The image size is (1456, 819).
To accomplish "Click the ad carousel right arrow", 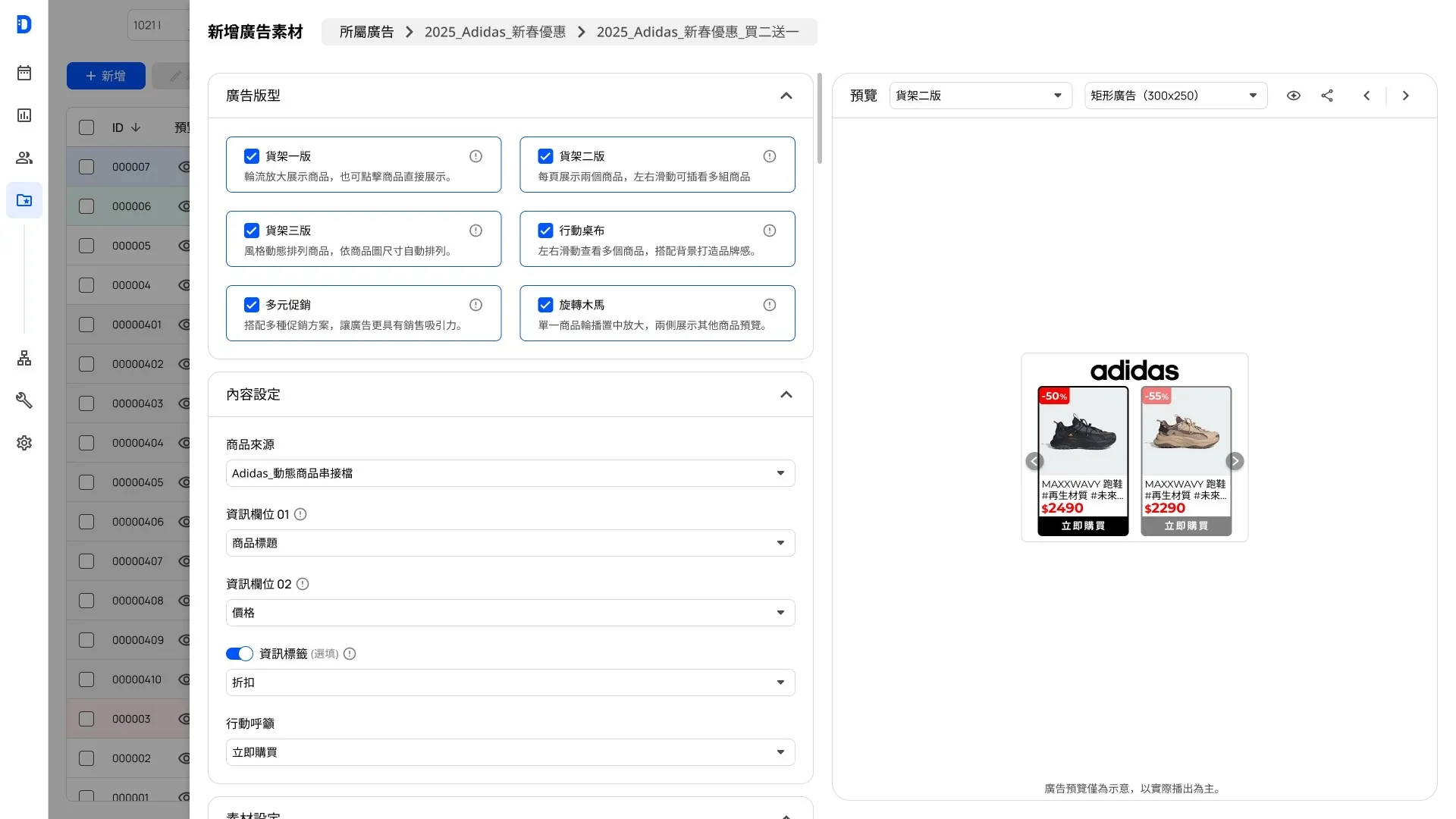I will 1235,461.
